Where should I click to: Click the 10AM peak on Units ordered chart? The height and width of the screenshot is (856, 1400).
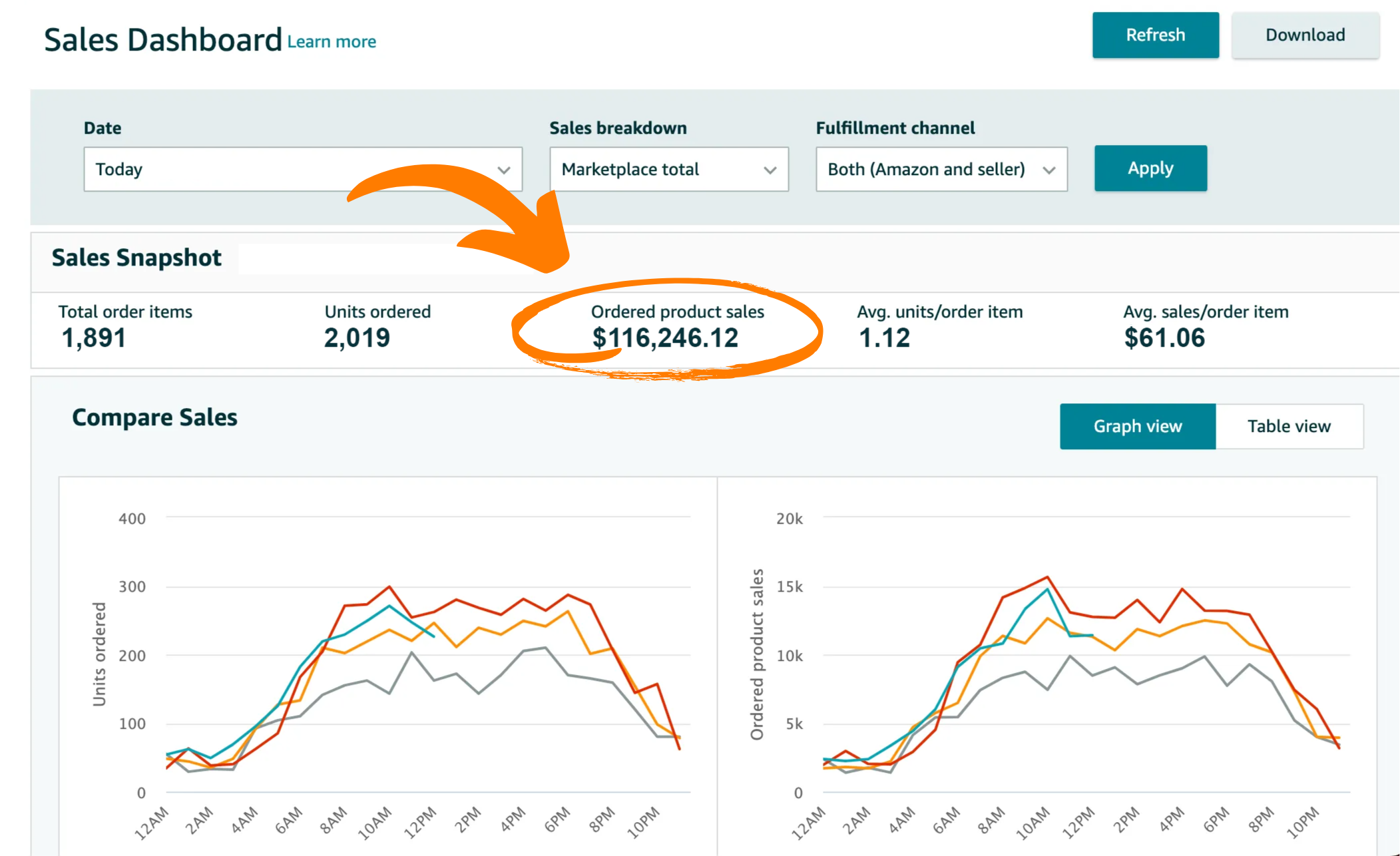(x=389, y=587)
